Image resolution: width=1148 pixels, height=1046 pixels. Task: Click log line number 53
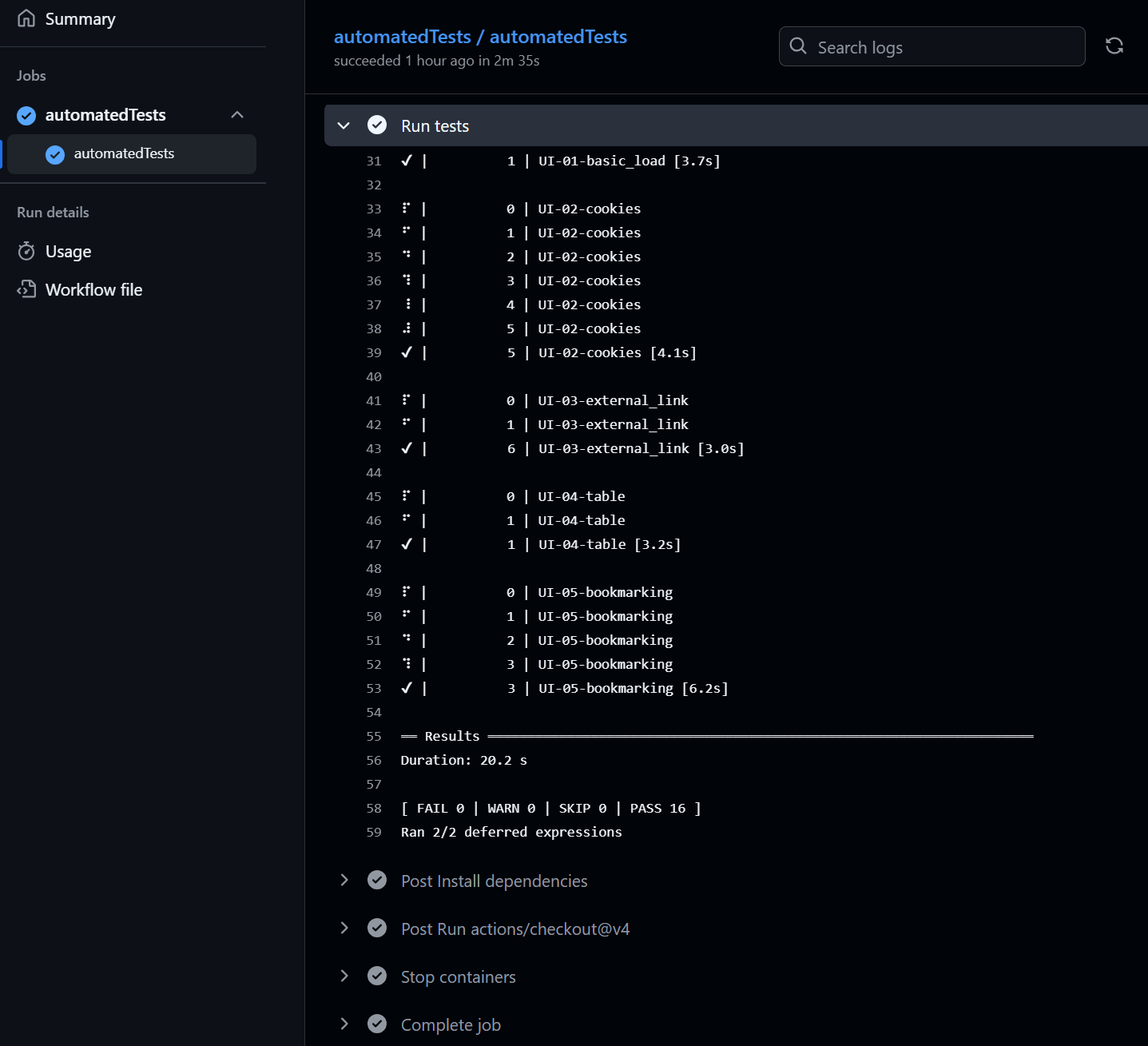pyautogui.click(x=374, y=688)
